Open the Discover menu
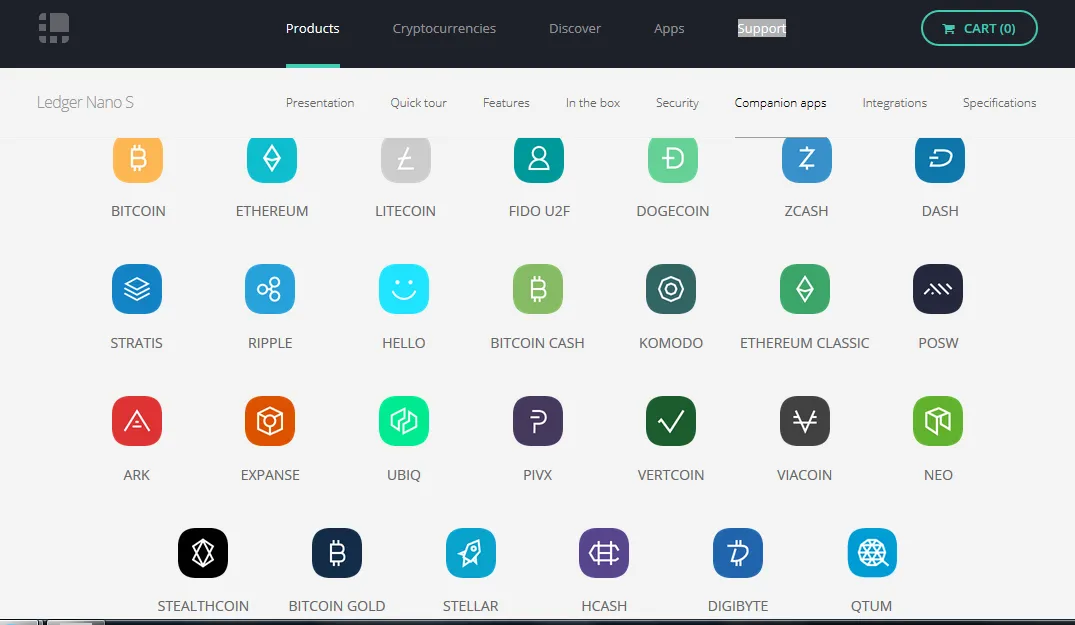Viewport: 1075px width, 625px height. click(575, 28)
